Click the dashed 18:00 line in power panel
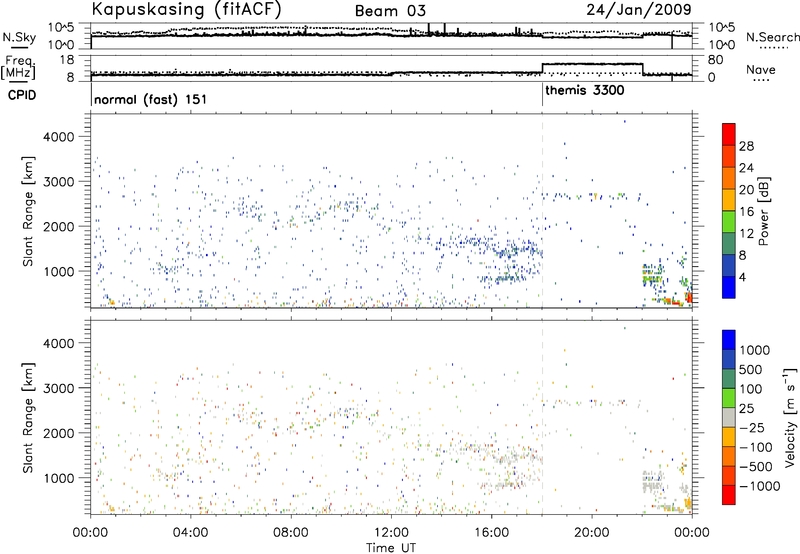 [x=542, y=210]
